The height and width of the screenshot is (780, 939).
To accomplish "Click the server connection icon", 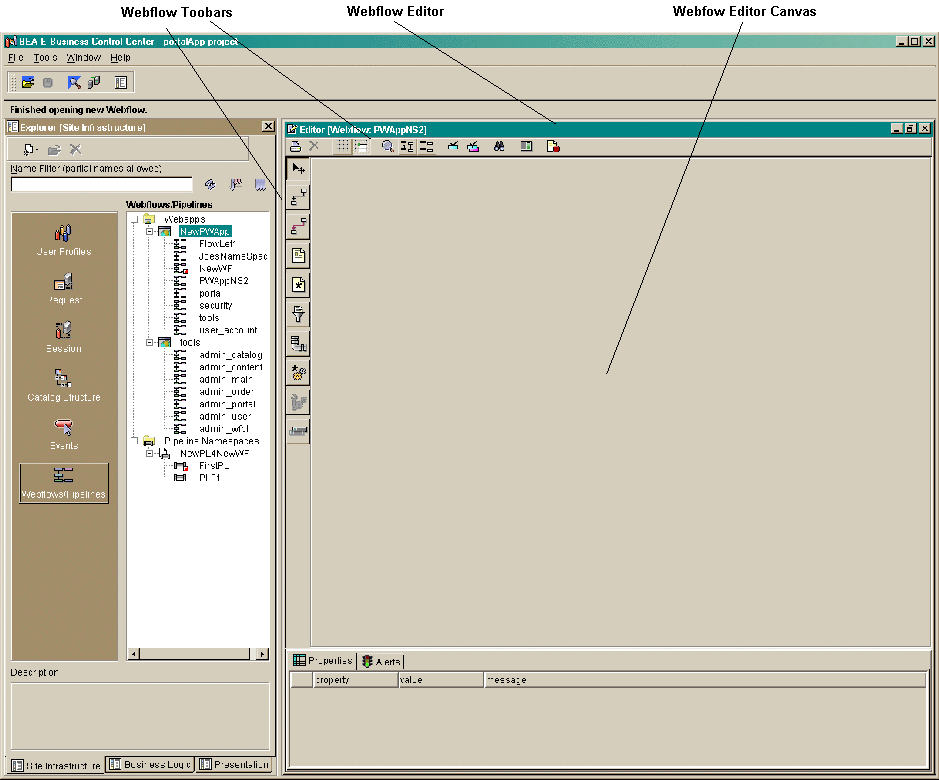I will click(x=94, y=82).
